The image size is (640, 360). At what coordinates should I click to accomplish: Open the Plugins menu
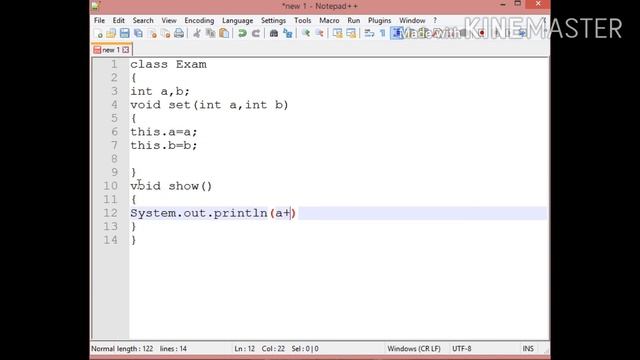pos(380,20)
